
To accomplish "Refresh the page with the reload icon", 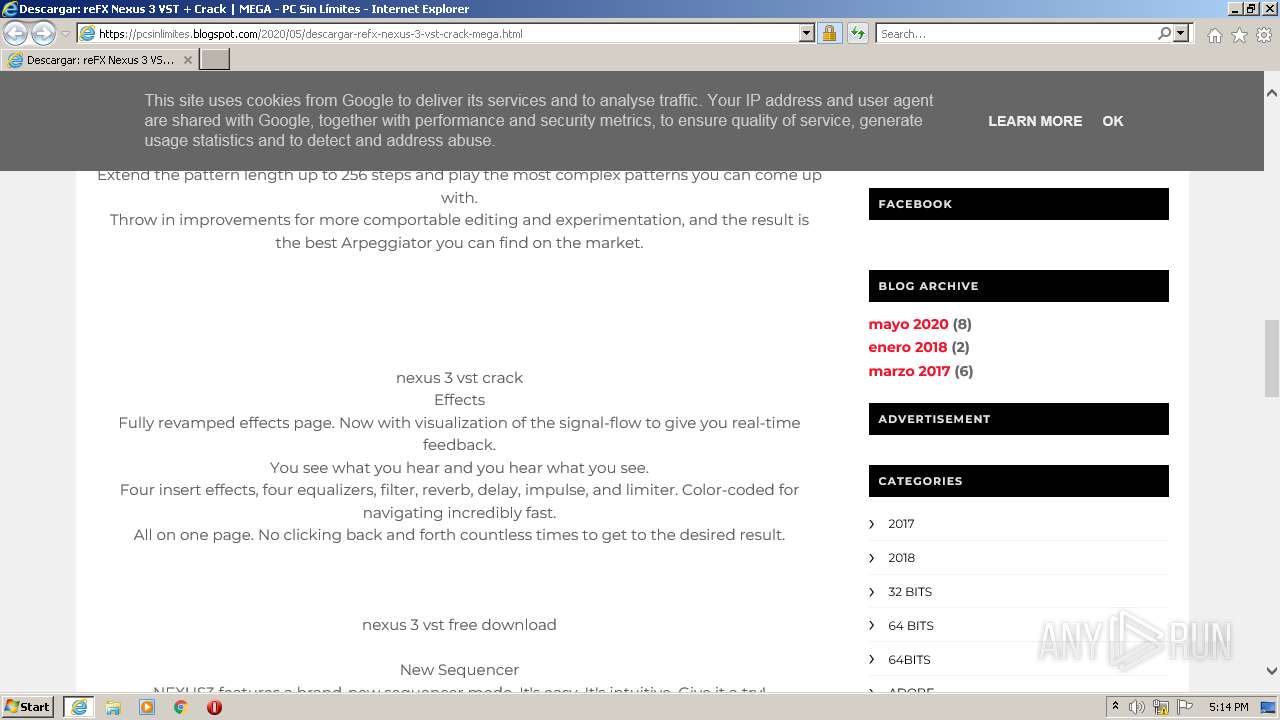I will click(x=857, y=34).
